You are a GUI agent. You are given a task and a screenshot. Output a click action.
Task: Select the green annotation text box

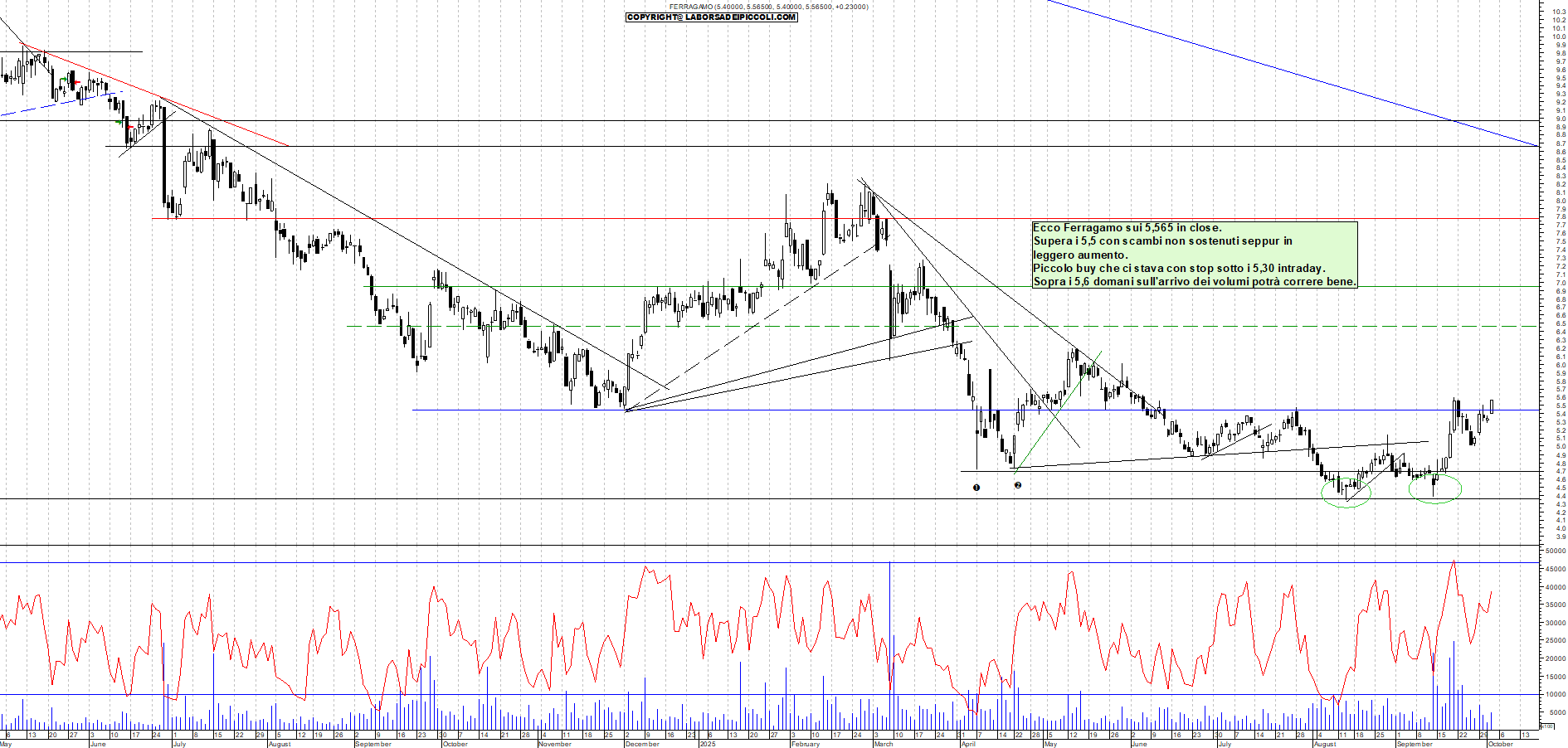tap(1194, 255)
